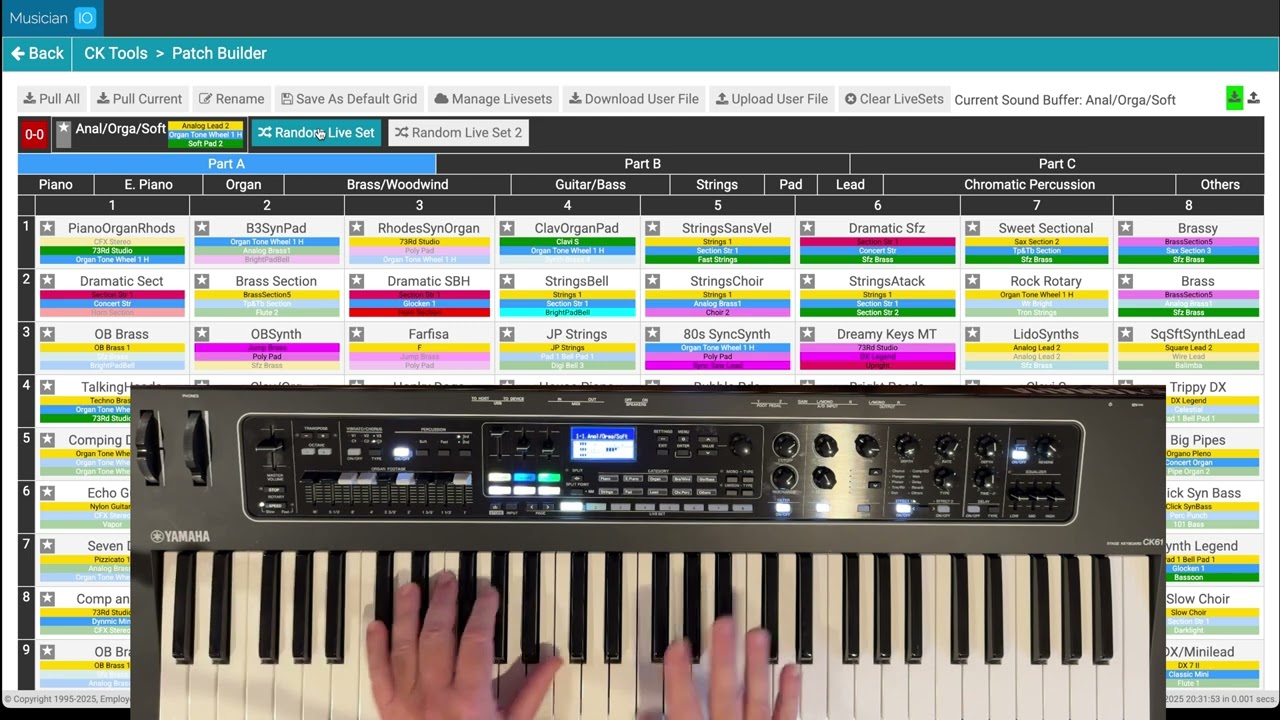Screen dimensions: 1280x720
Task: Click the Musician IO logo
Action: [51, 17]
